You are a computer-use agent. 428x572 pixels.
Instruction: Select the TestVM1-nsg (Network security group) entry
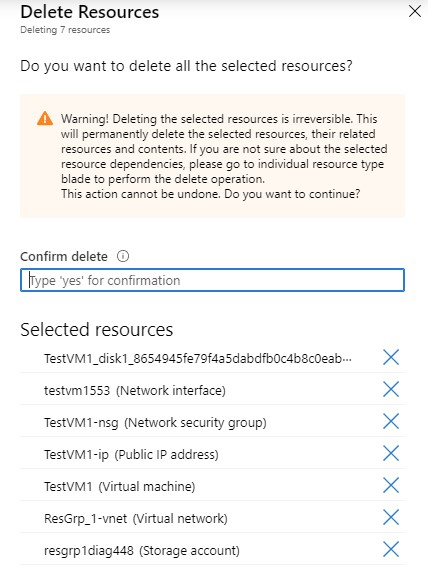pos(155,423)
